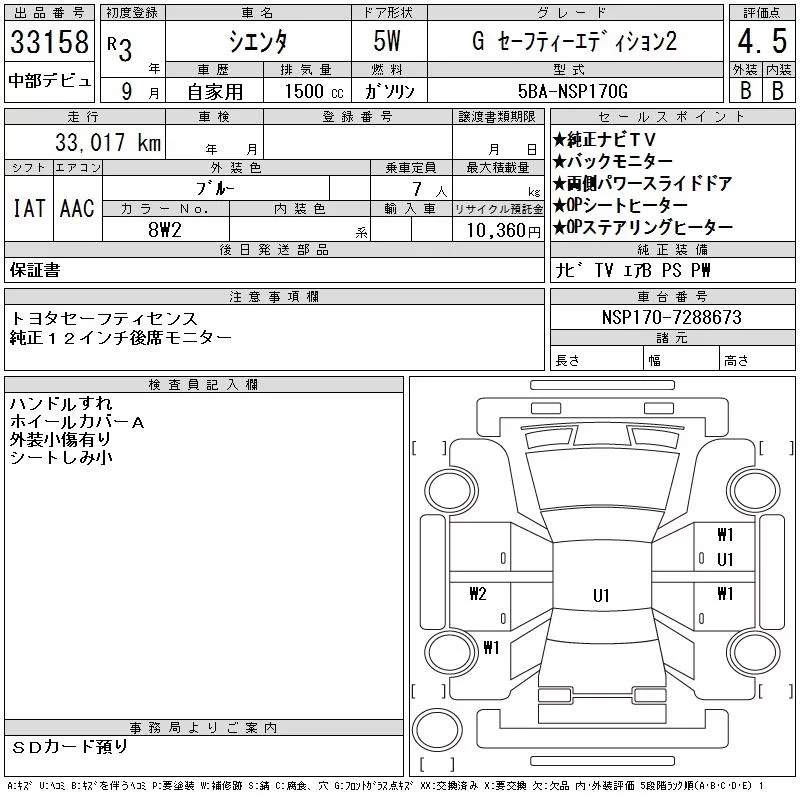Image resolution: width=800 pixels, height=800 pixels.
Task: Select the sales point ★両側パワースライドドア
Action: 643,183
